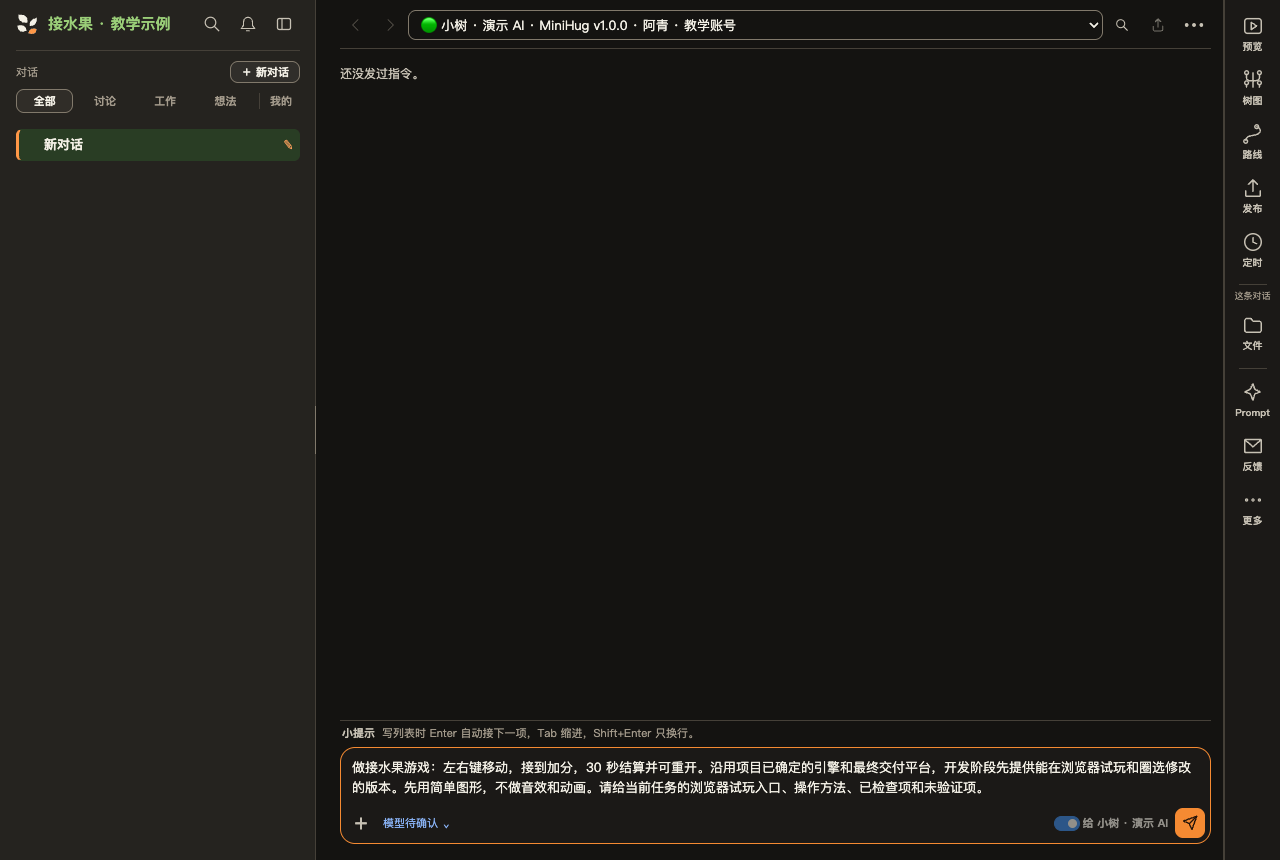Send the message with orange send button

click(x=1190, y=823)
